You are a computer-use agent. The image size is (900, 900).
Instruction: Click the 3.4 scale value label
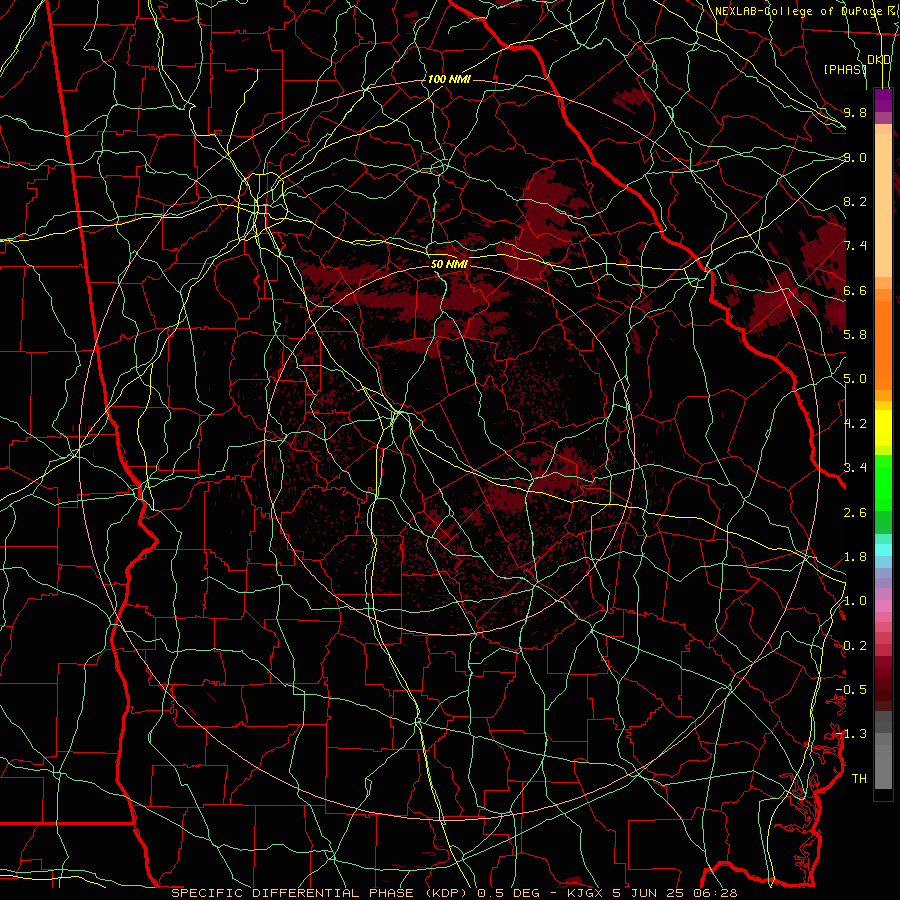[855, 468]
